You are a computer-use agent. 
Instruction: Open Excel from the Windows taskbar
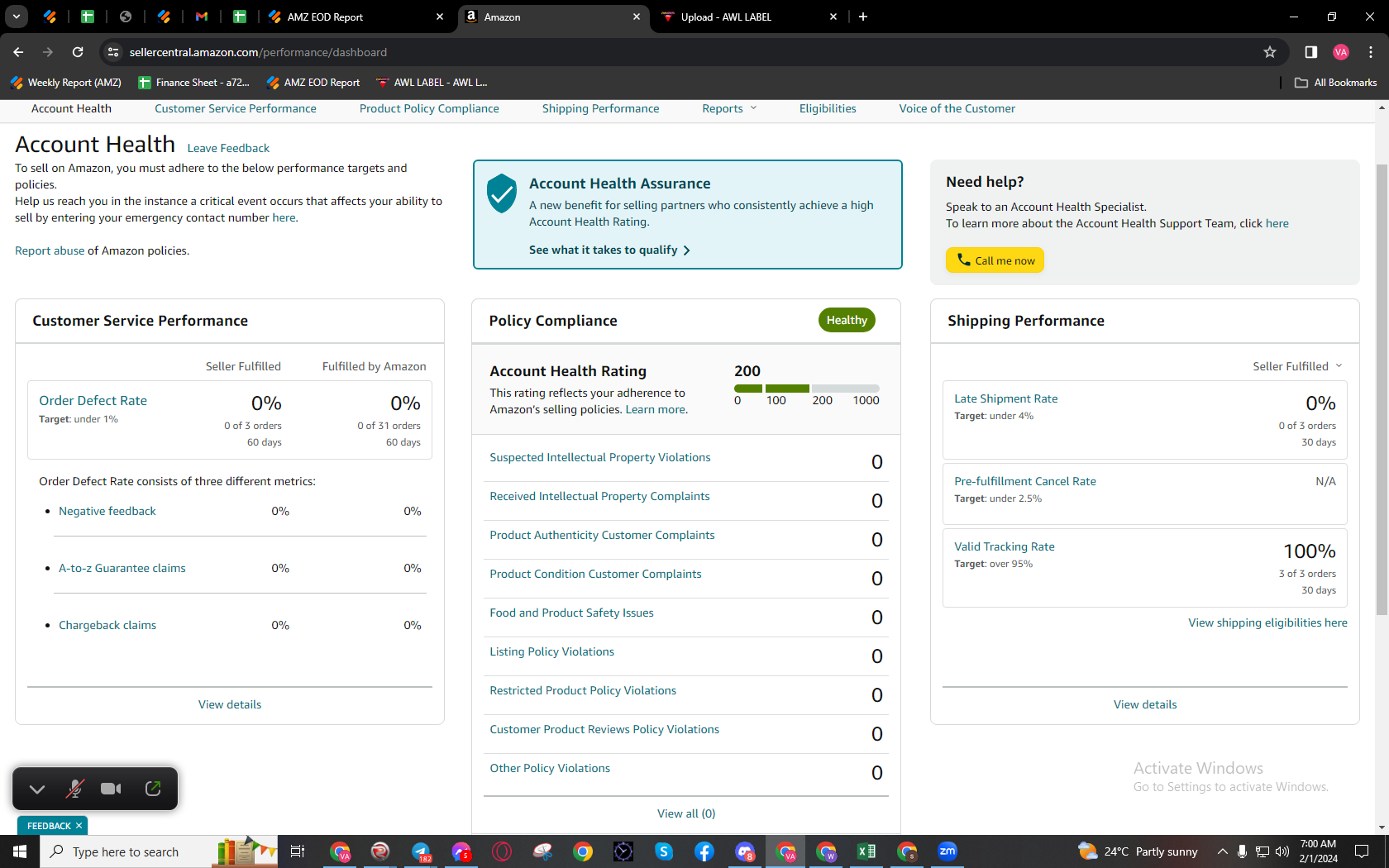(866, 851)
